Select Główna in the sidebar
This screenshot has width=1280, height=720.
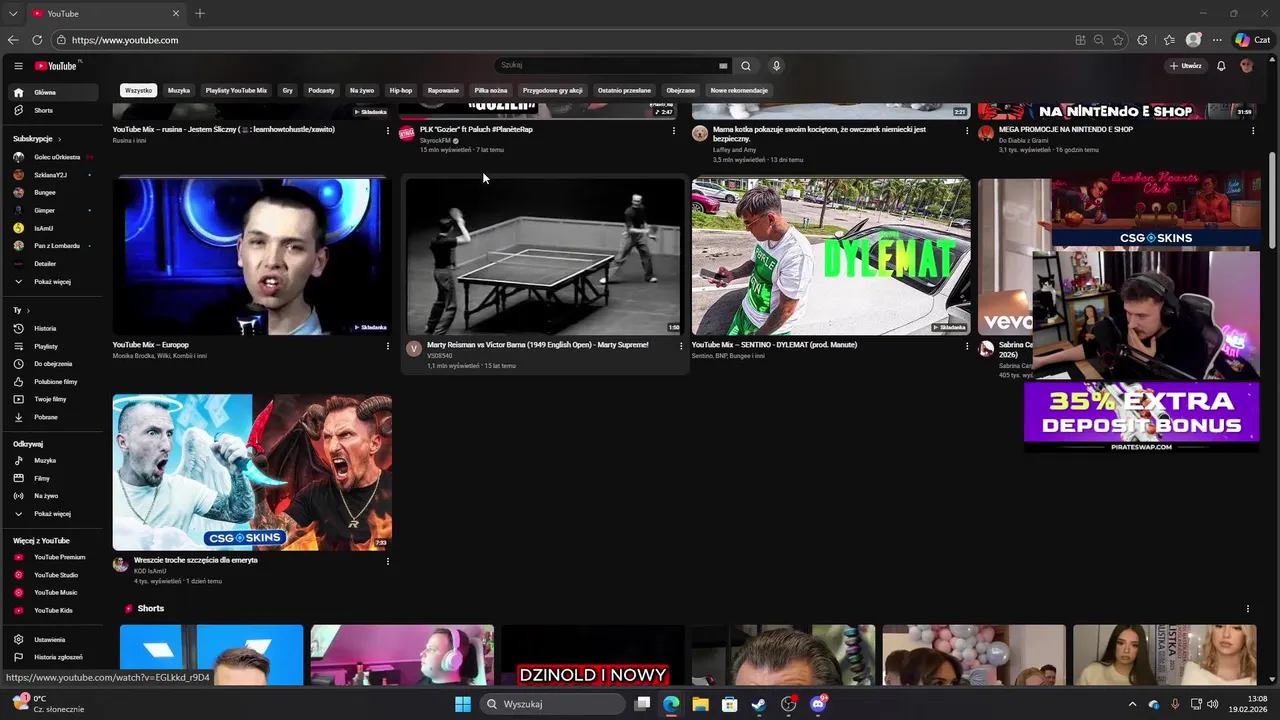coord(52,92)
